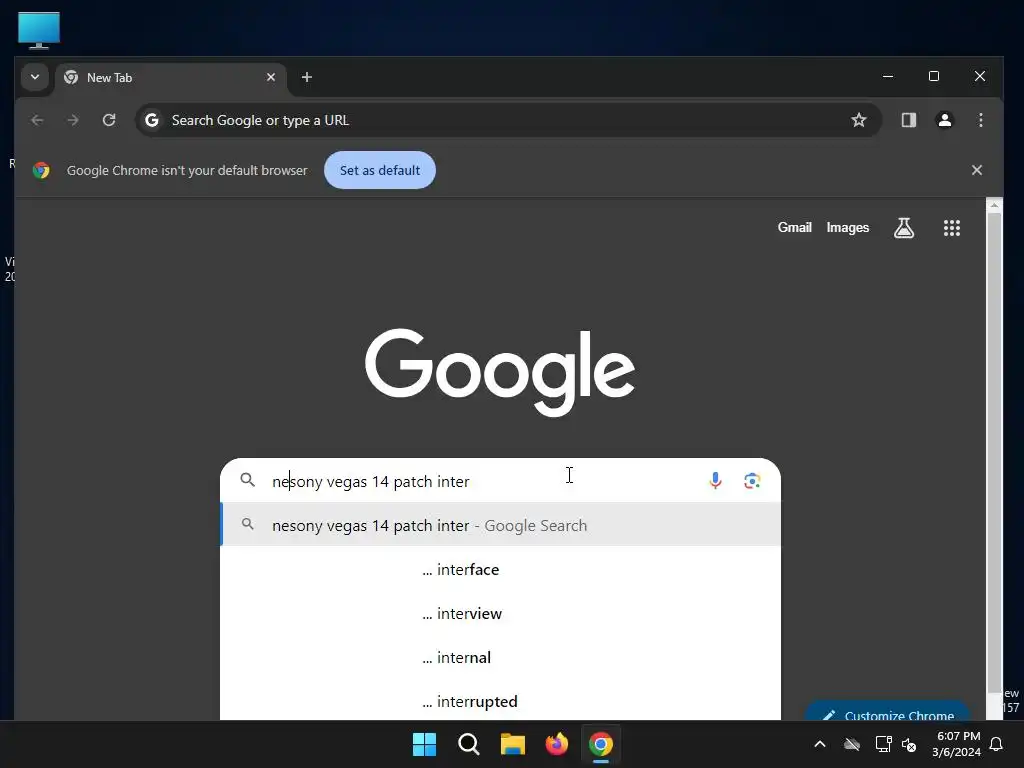The image size is (1024, 768).
Task: Search by image with the Lens icon
Action: click(752, 481)
